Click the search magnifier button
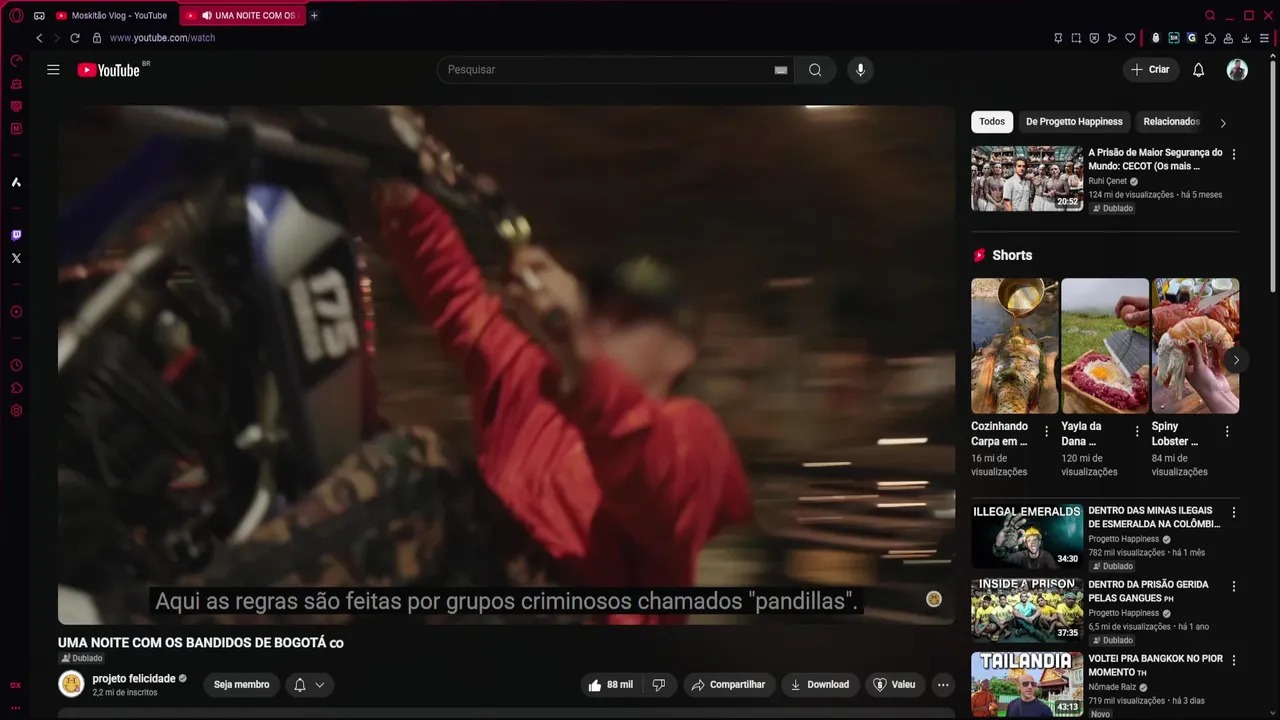1280x720 pixels. [815, 70]
